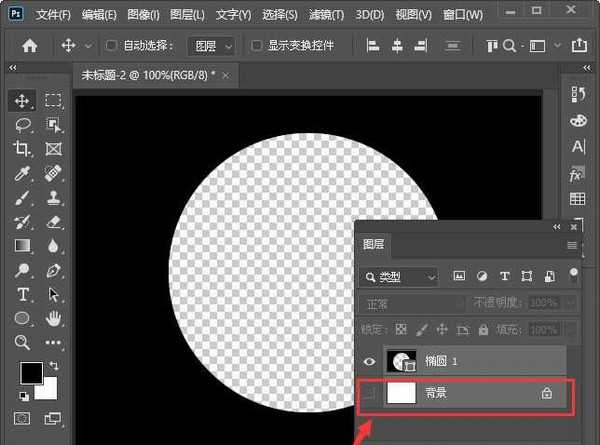Expand the 类型 layer filter dropdown
This screenshot has height=445, width=600.
[400, 276]
